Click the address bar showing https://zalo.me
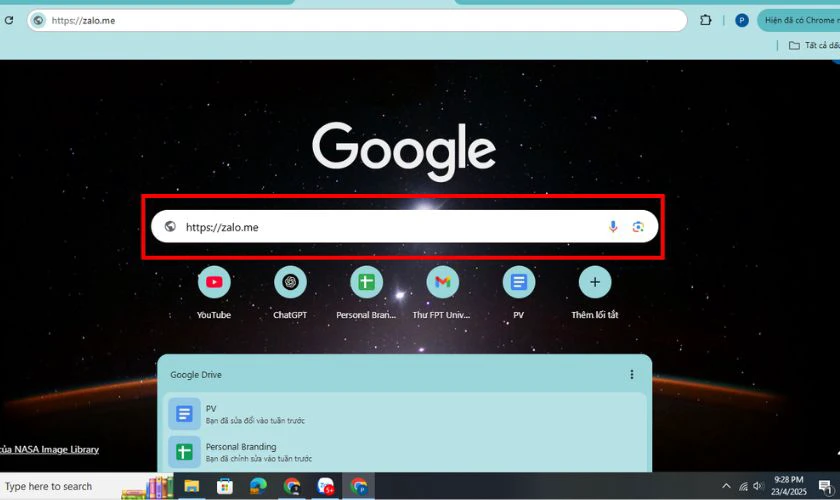The height and width of the screenshot is (500, 840). 357,20
